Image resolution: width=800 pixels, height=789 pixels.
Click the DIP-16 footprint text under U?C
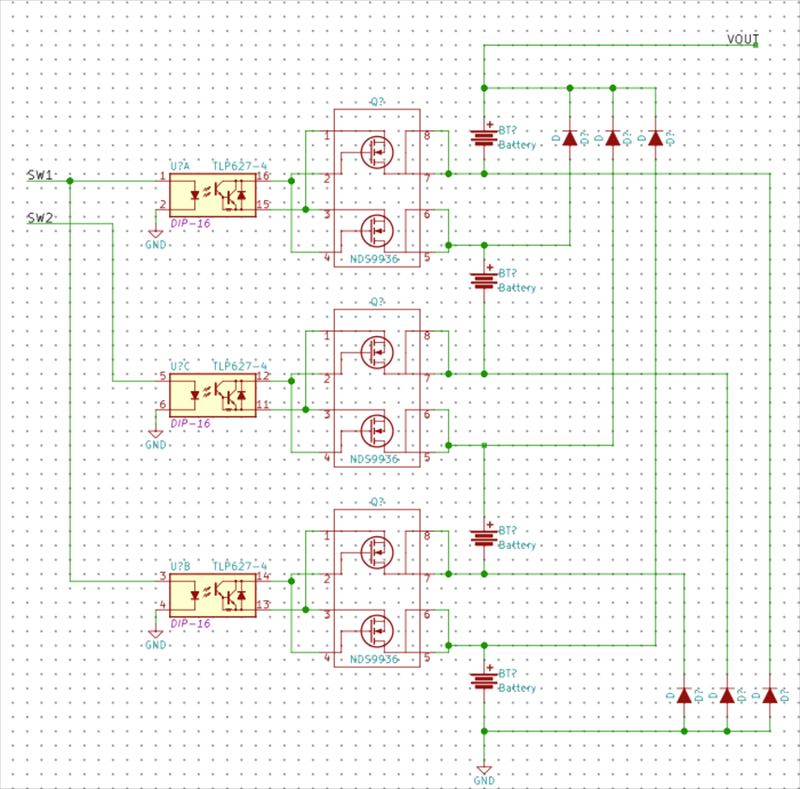(x=190, y=423)
